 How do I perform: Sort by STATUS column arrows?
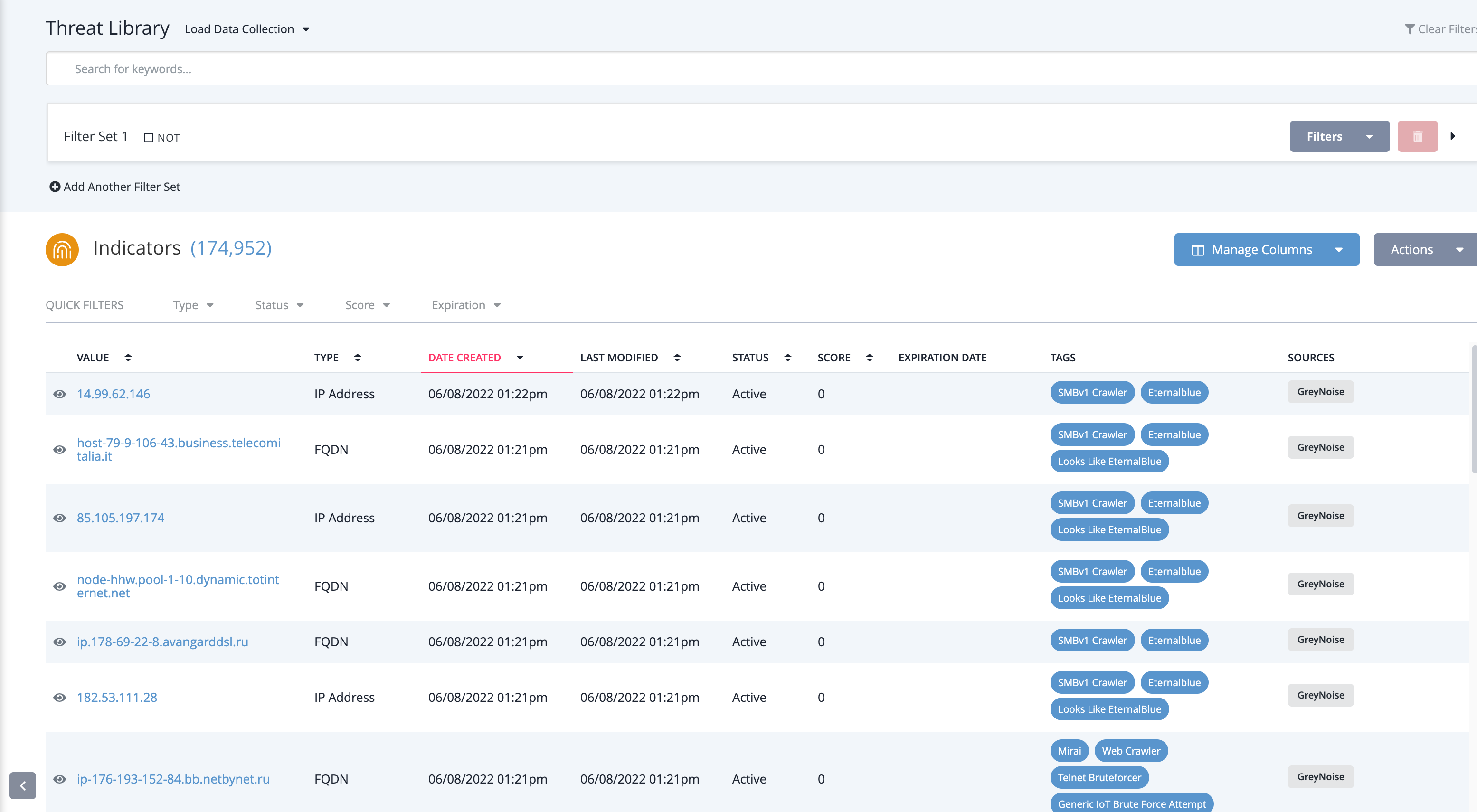pos(788,358)
